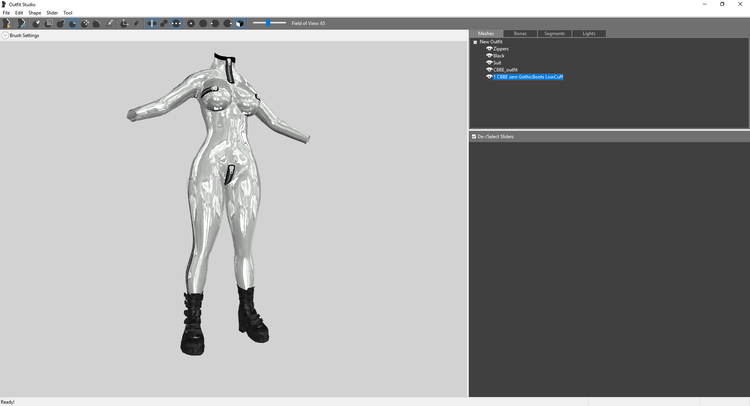Hide the CBBE_outfit mesh via eye icon
The width and height of the screenshot is (750, 406).
[x=489, y=70]
